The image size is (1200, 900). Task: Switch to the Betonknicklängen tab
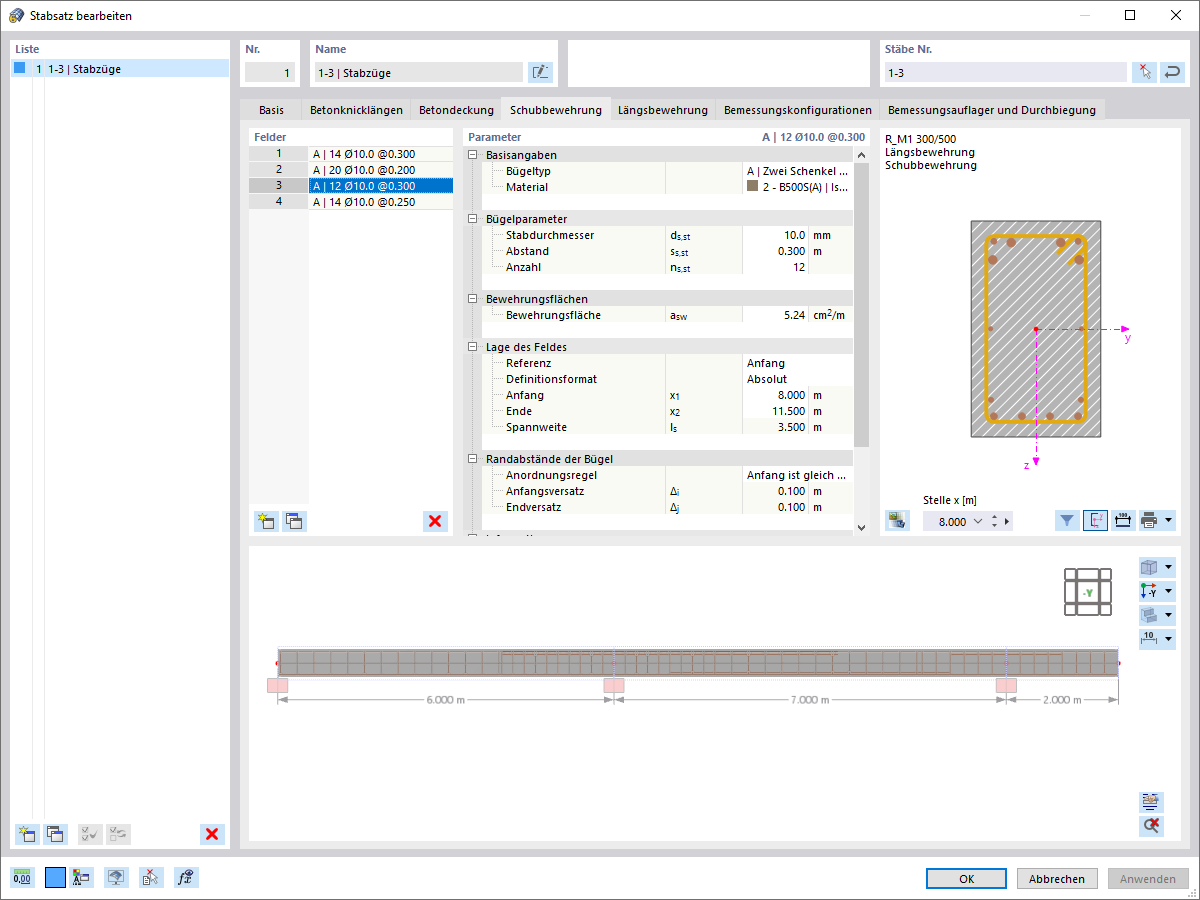pos(356,110)
